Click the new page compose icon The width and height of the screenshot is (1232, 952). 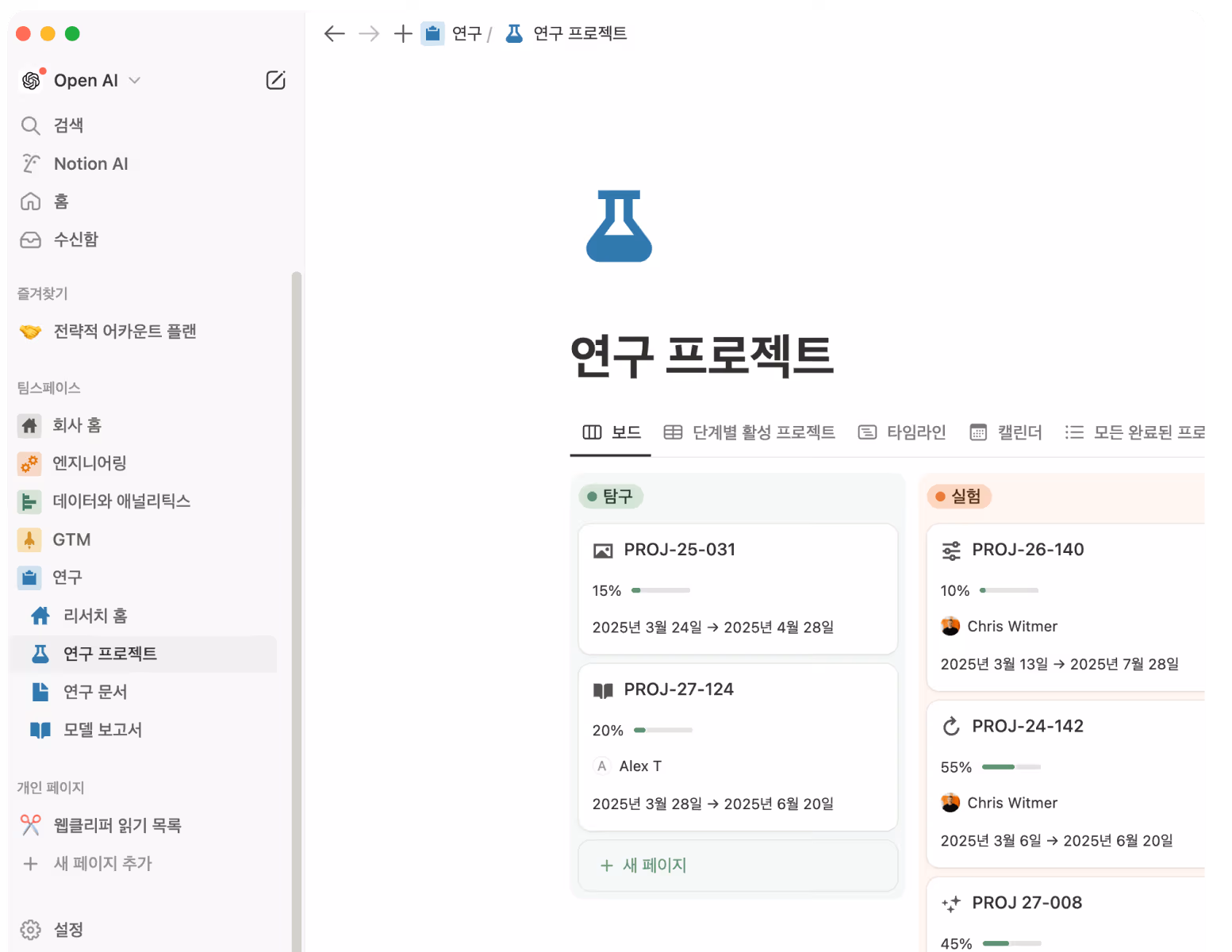click(275, 80)
